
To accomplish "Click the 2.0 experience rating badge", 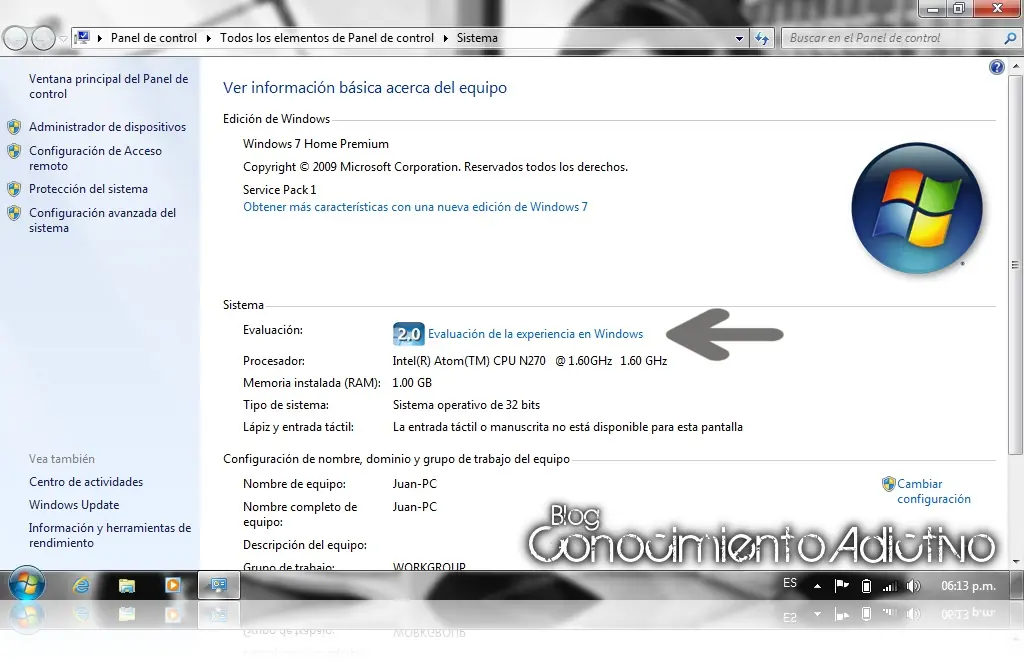I will pos(409,334).
